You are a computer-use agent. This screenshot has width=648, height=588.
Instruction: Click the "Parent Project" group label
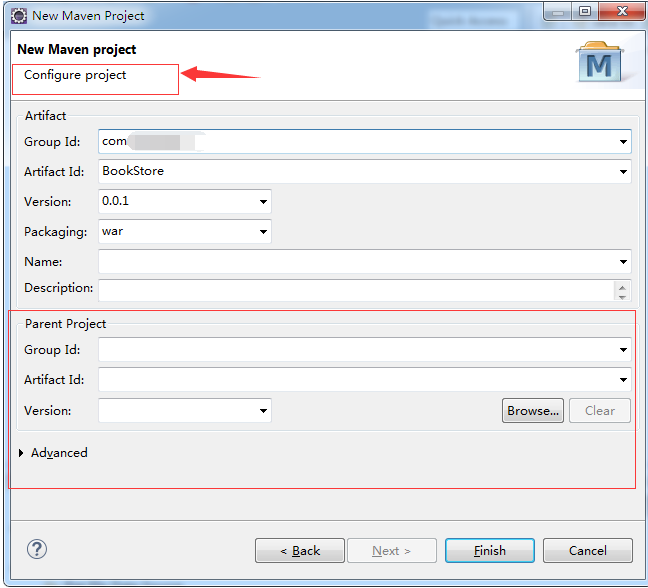[65, 324]
